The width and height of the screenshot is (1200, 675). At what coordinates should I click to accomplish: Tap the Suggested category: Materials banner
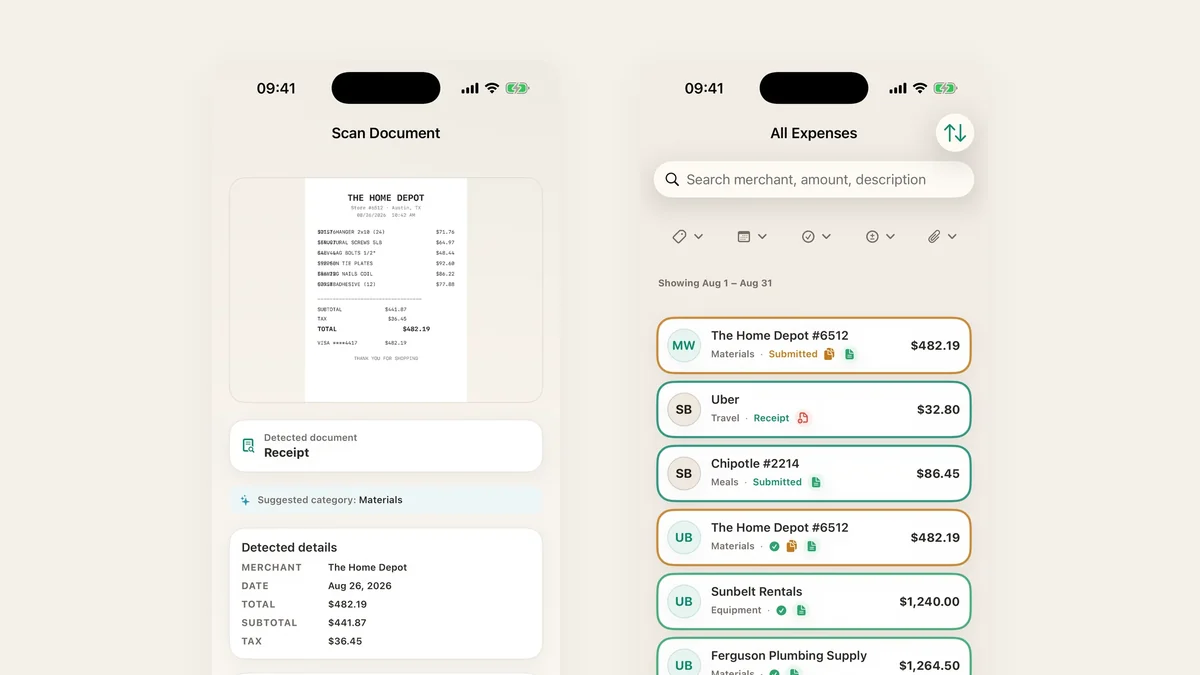coord(386,500)
